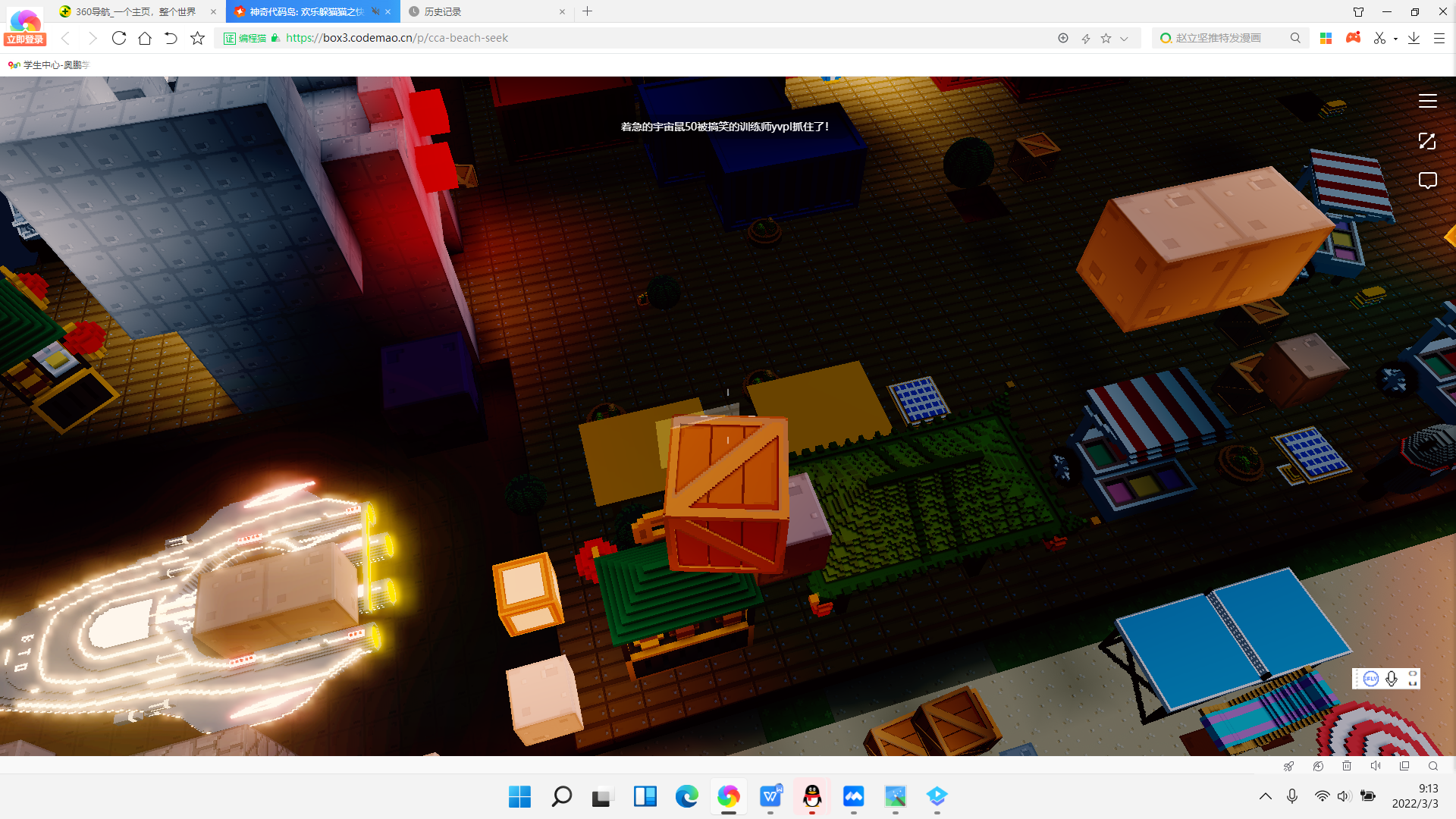
Task: Open the browser skin shirt icon
Action: pos(1359,11)
